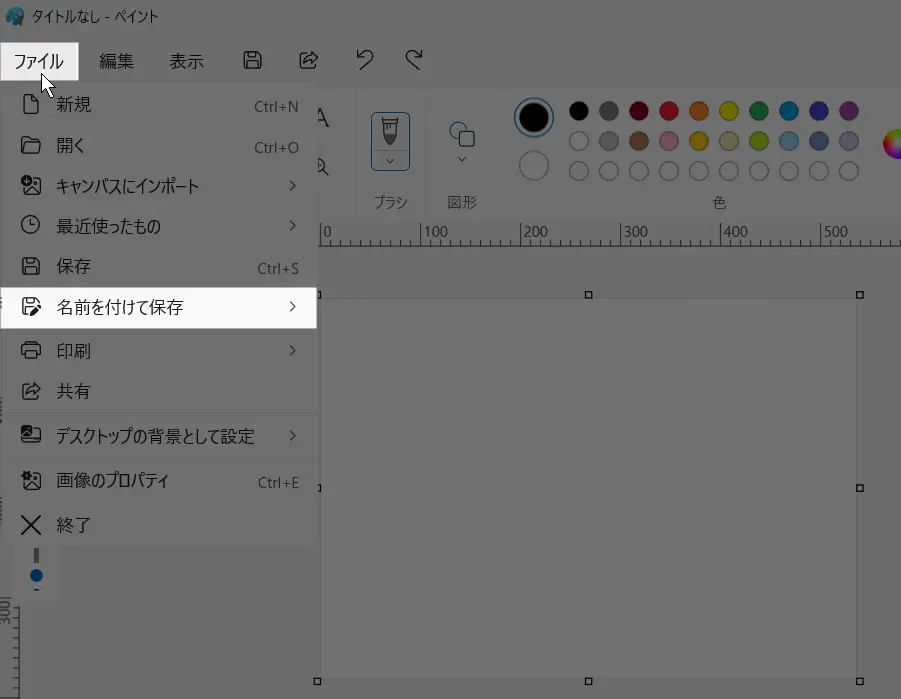Select secondary color 2 white circle

534,166
